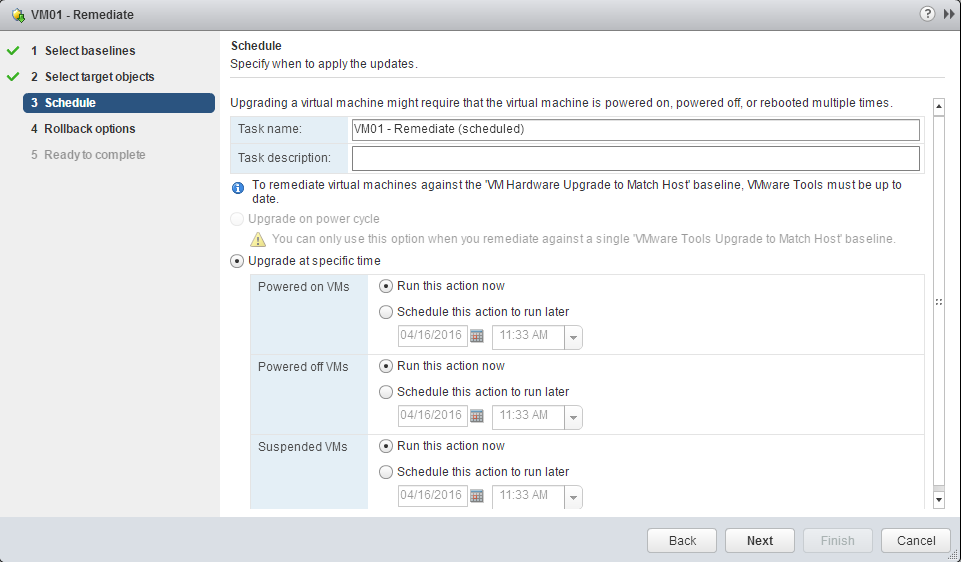Click the 'Task description:' label
Viewport: 961px width, 562px height.
284,158
